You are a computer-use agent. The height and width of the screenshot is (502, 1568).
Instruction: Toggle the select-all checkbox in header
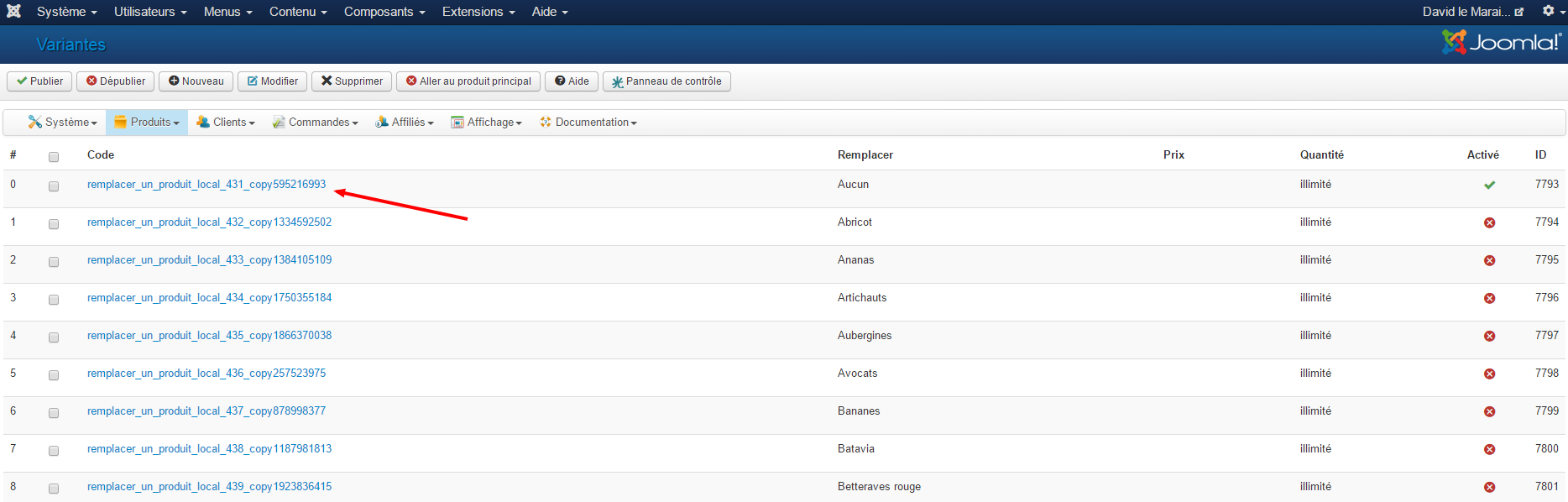click(x=54, y=157)
